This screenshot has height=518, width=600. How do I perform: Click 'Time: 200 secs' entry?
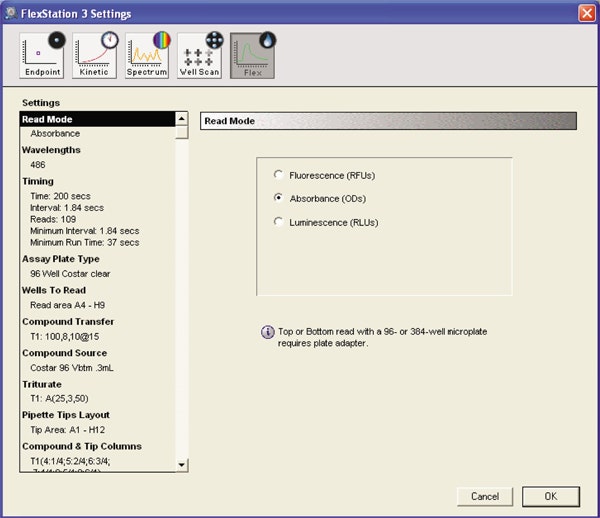pyautogui.click(x=60, y=196)
